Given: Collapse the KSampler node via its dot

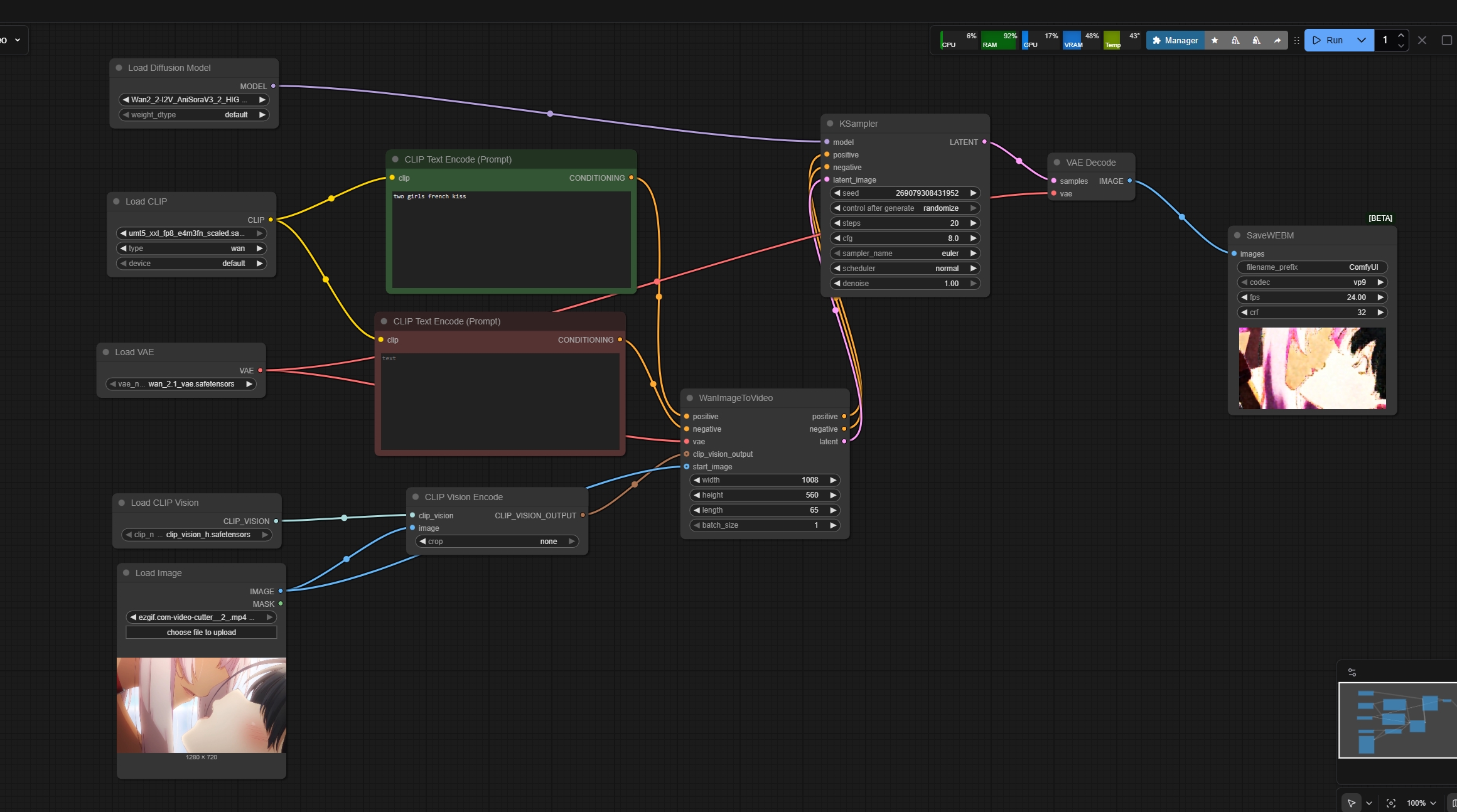Looking at the screenshot, I should 830,124.
